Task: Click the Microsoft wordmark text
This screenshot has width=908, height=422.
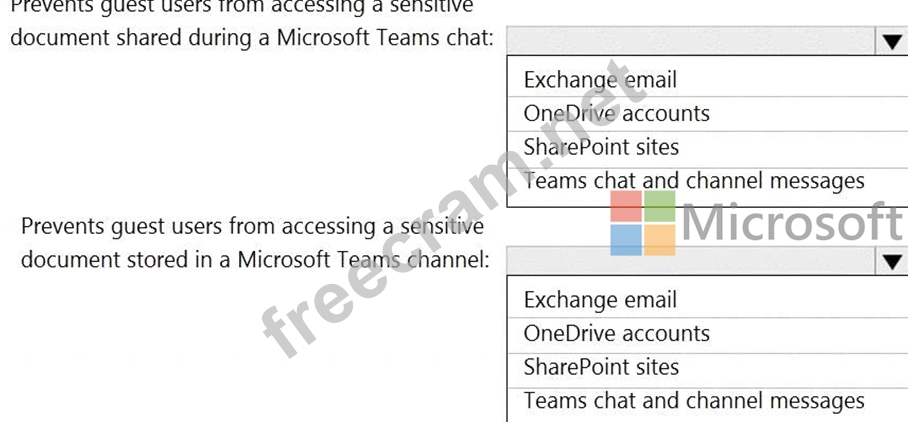Action: click(x=792, y=223)
